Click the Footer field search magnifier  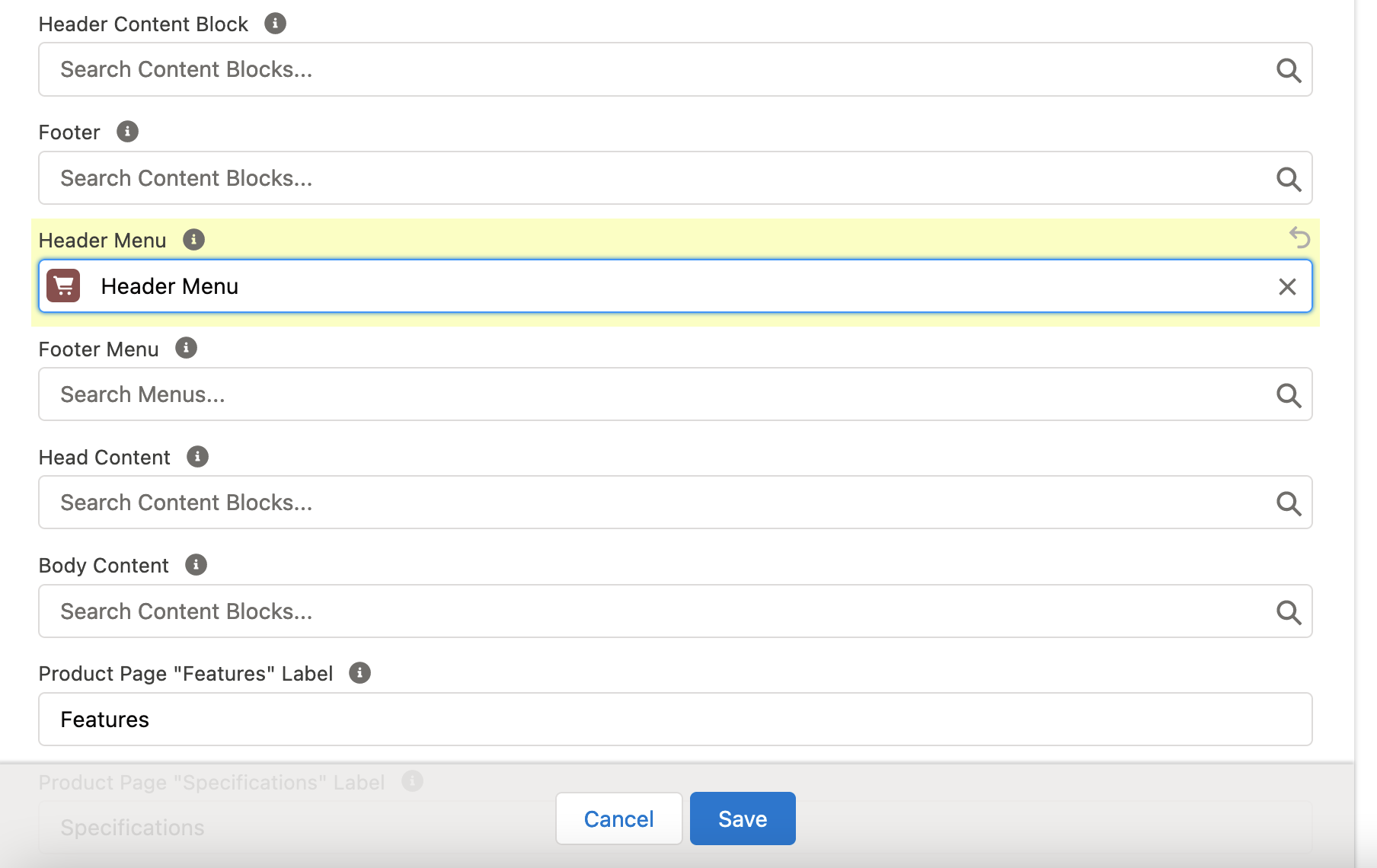point(1289,179)
